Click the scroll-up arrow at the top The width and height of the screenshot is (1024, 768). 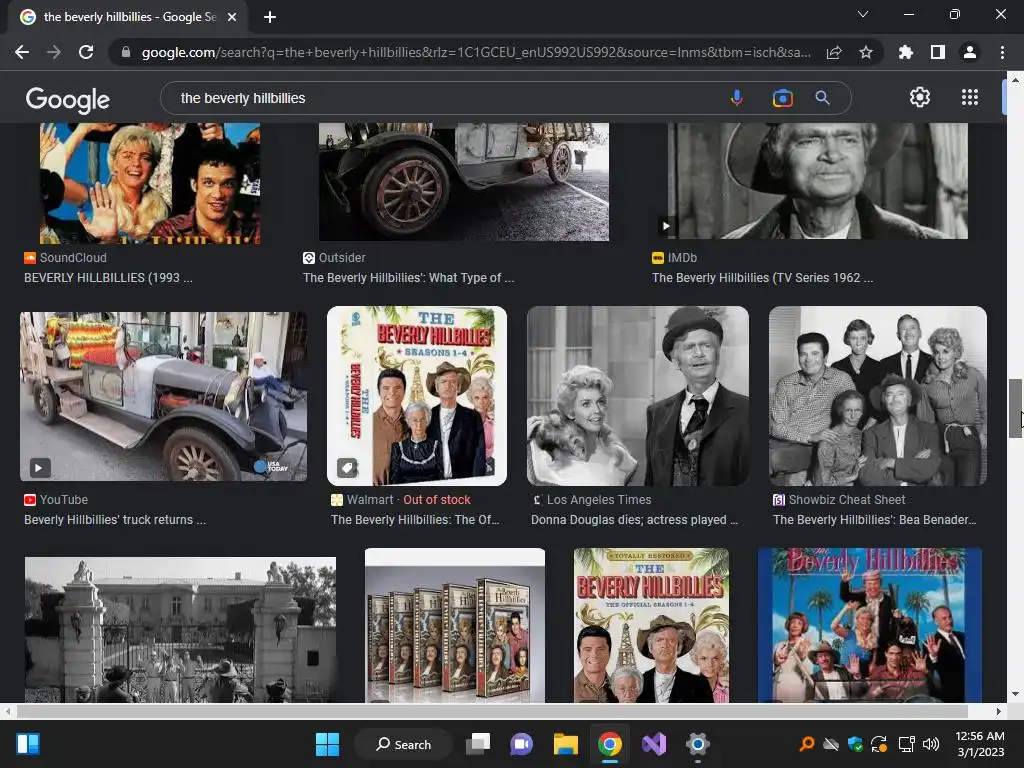1015,80
